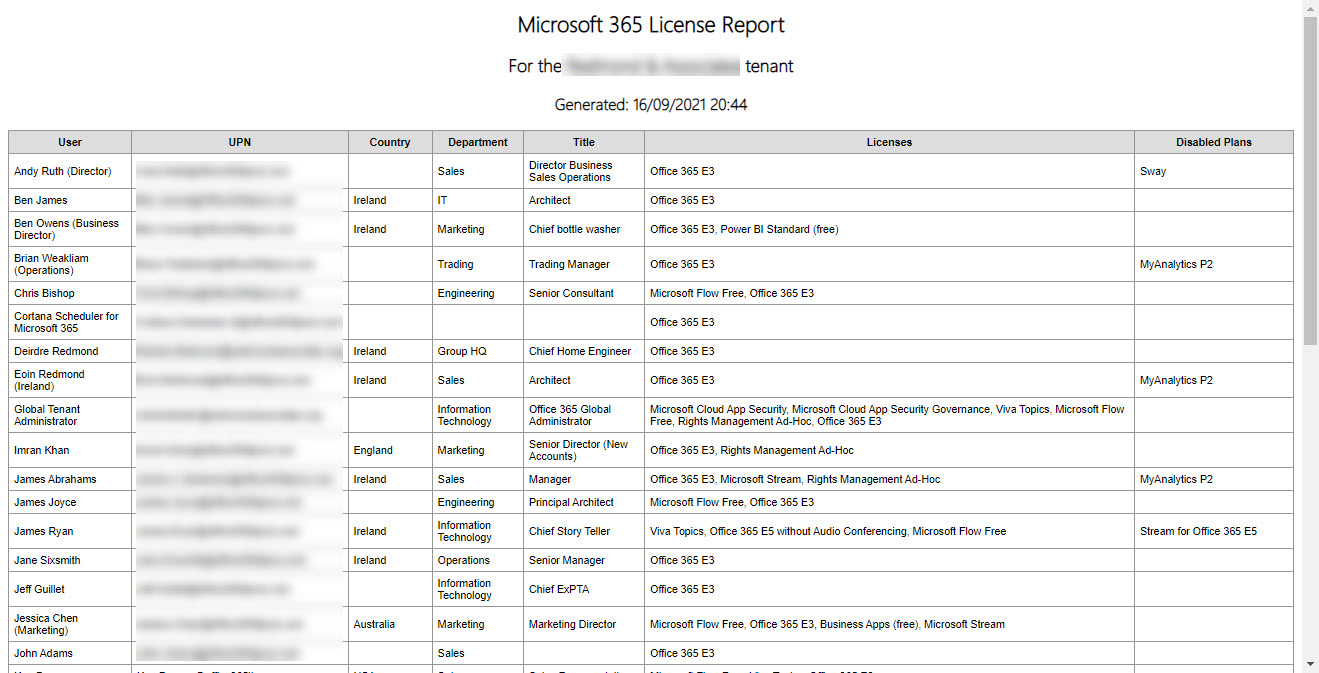The height and width of the screenshot is (673, 1319).
Task: Click the User column header
Action: tap(69, 141)
